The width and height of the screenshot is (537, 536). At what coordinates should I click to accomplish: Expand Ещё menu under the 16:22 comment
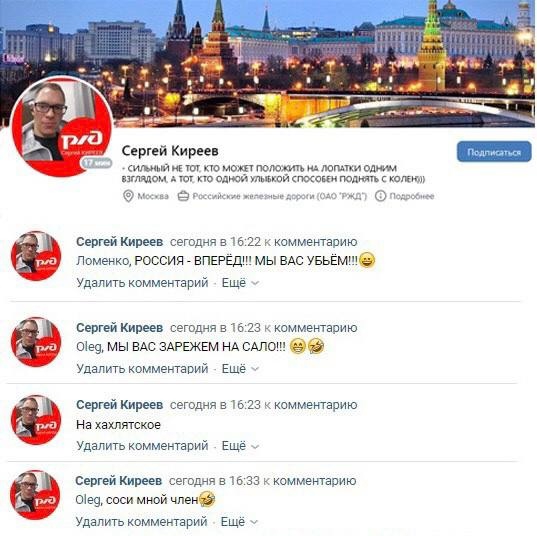240,283
